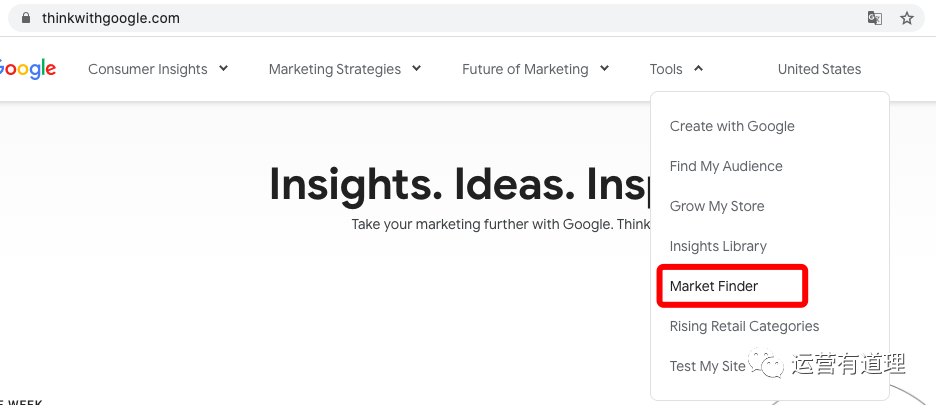Change region via United States link
The height and width of the screenshot is (405, 936).
coord(819,69)
